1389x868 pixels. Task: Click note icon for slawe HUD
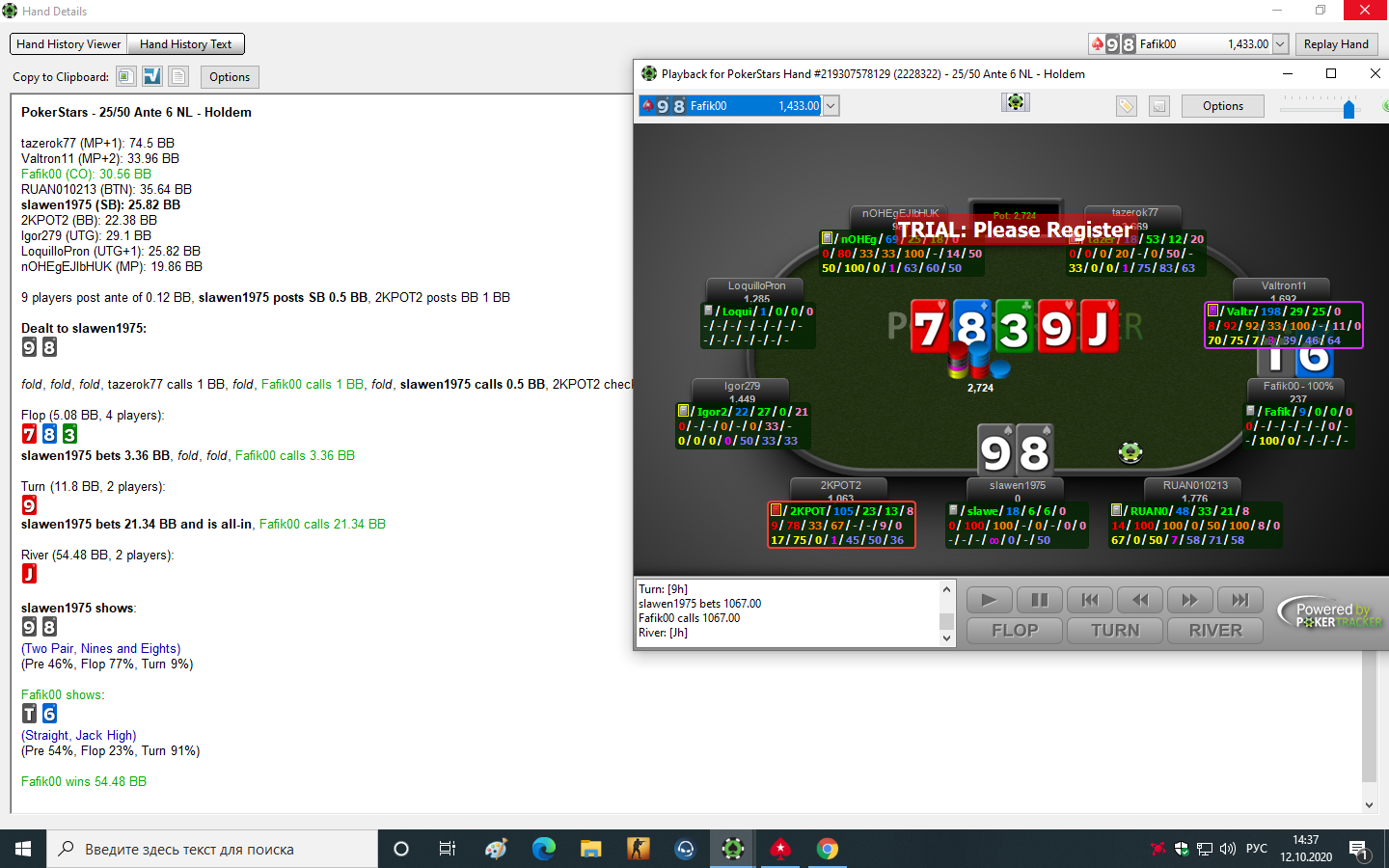[x=953, y=510]
